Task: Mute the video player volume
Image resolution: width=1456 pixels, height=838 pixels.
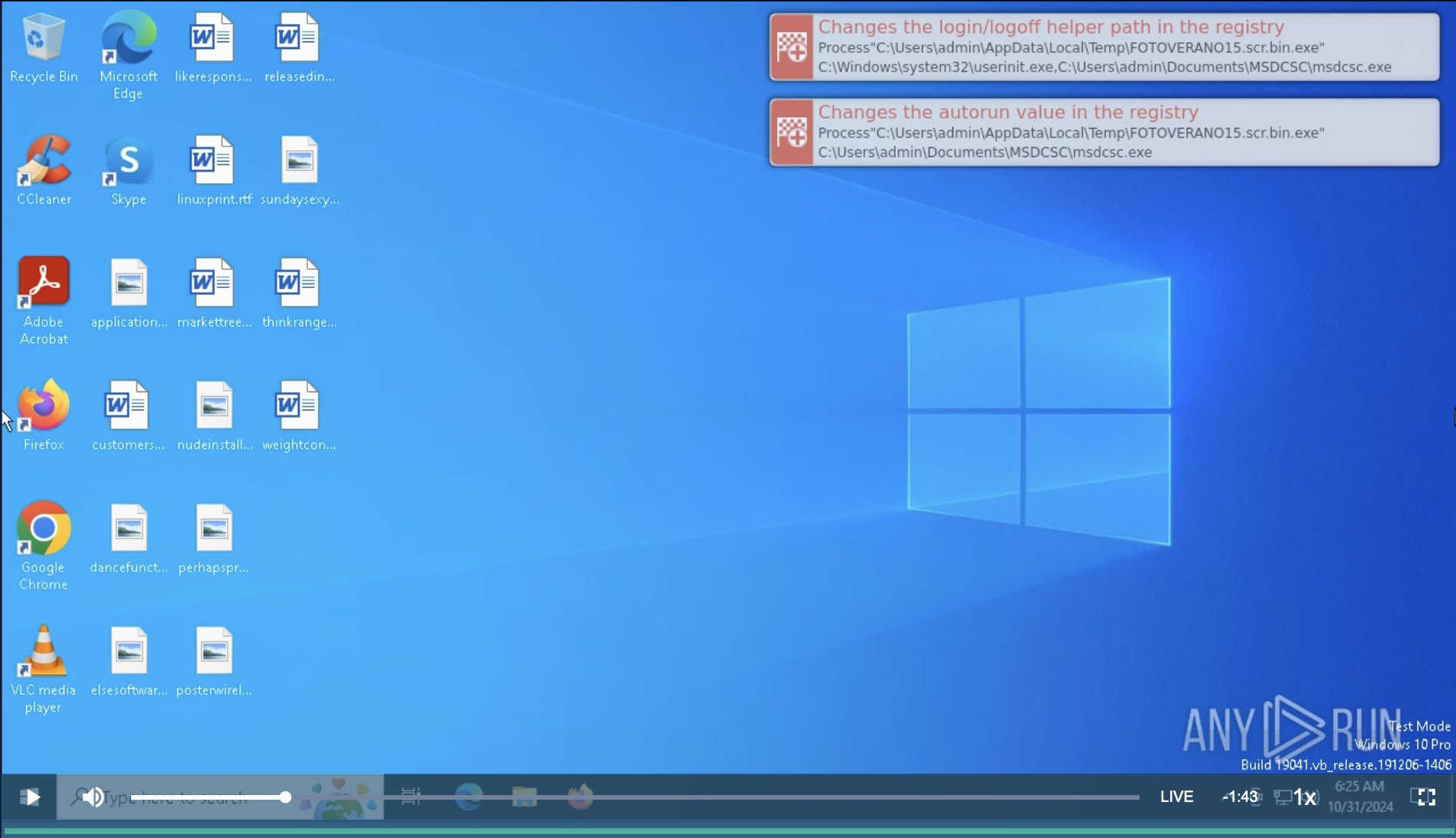Action: pos(93,797)
